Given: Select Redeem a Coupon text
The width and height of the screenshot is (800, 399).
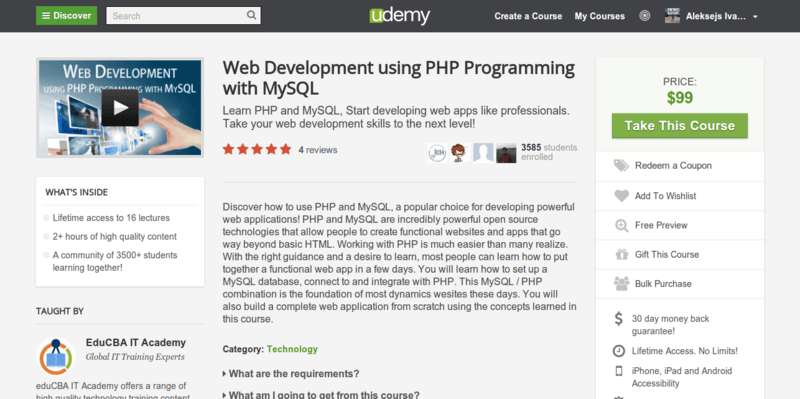Looking at the screenshot, I should point(673,166).
